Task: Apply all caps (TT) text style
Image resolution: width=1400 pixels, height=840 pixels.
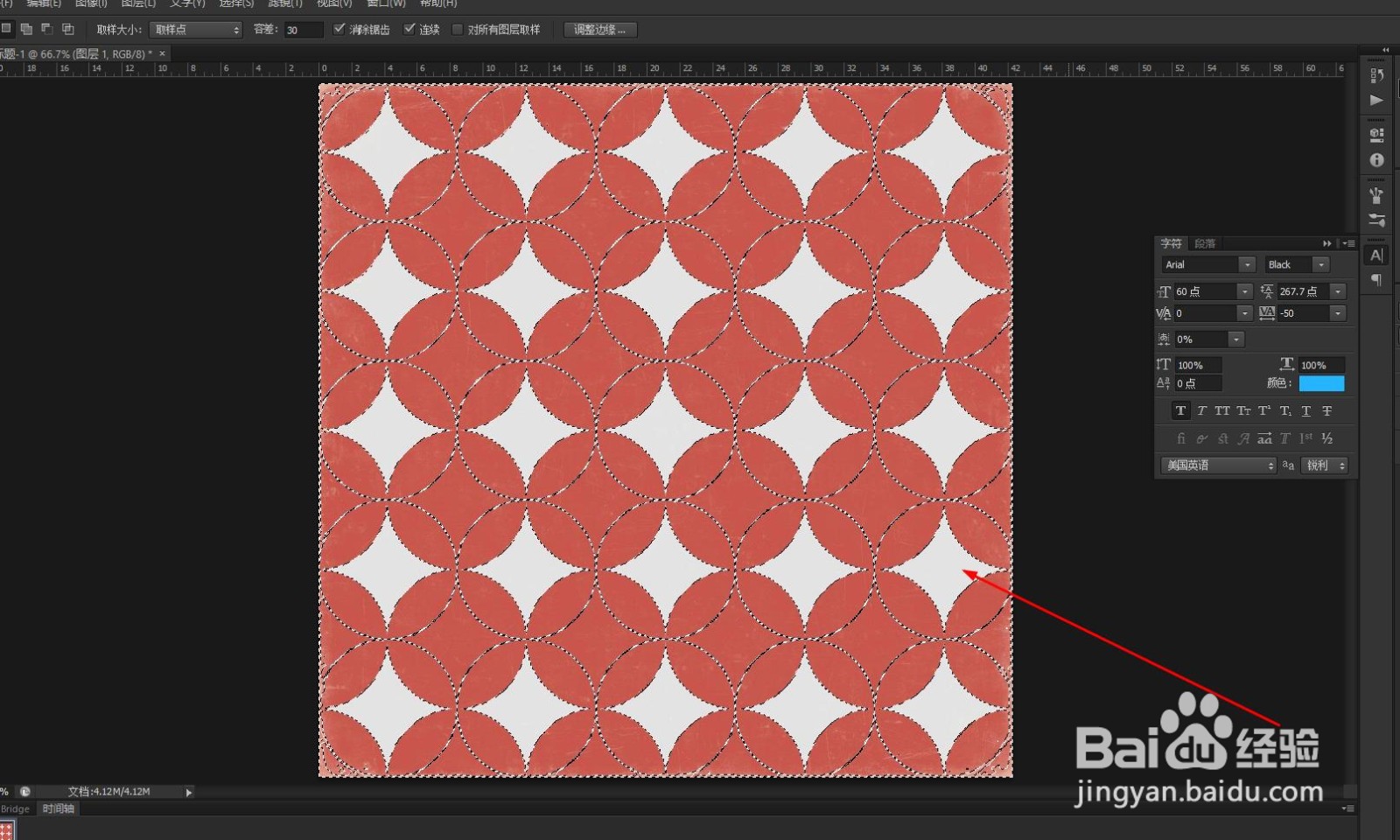Action: point(1222,410)
